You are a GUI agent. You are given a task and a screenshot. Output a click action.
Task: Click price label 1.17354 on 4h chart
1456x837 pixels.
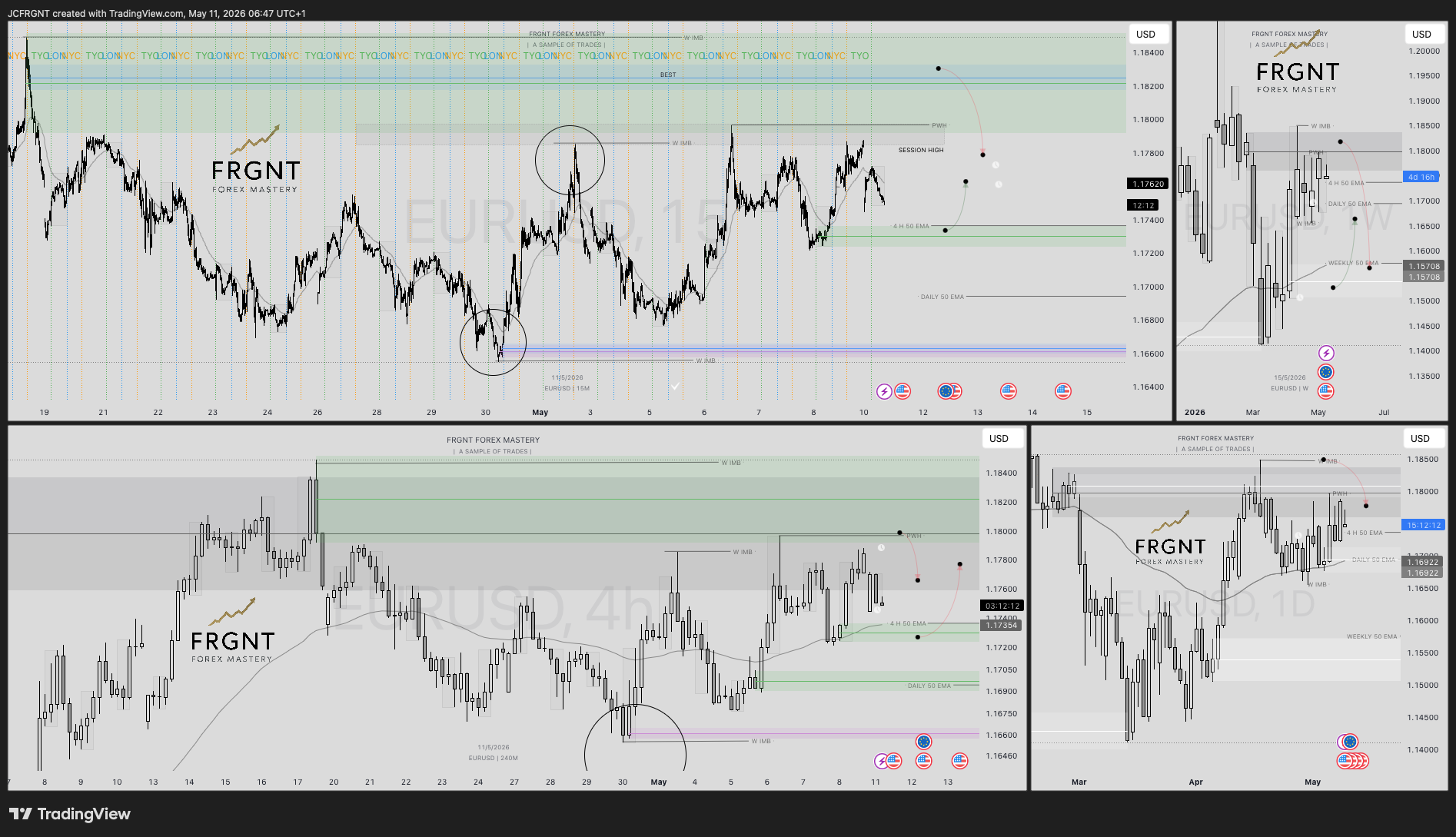tap(1001, 626)
